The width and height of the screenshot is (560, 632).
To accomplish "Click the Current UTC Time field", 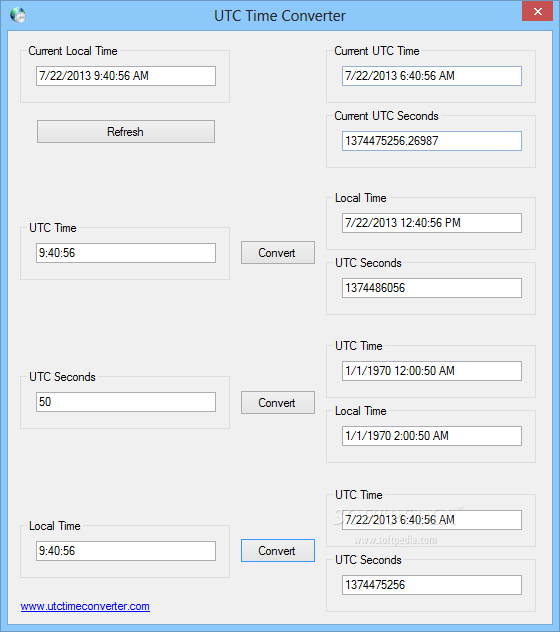I will click(432, 76).
